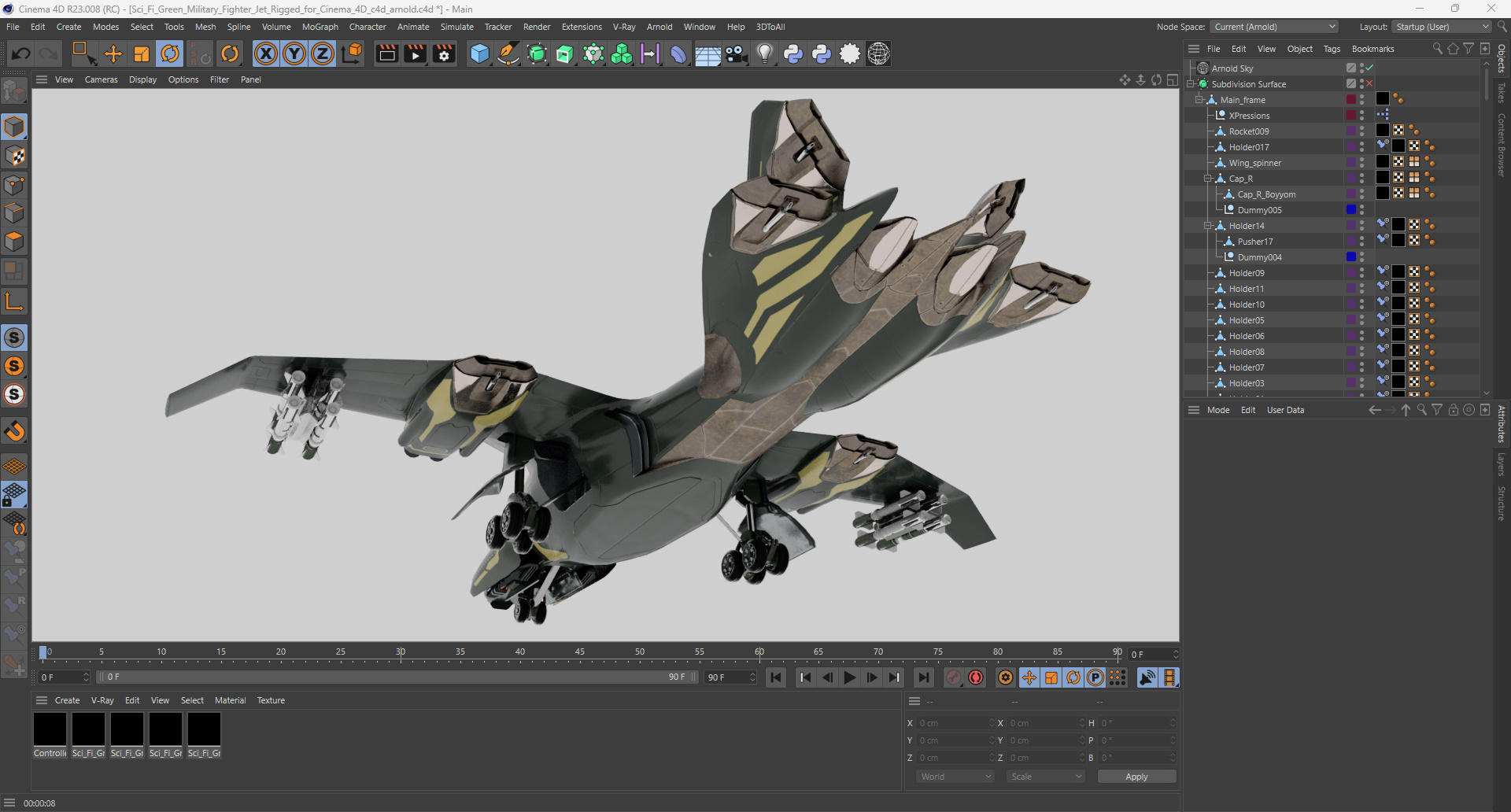The image size is (1511, 812).
Task: Toggle Subdivision Surface enabled red X
Action: click(1370, 83)
